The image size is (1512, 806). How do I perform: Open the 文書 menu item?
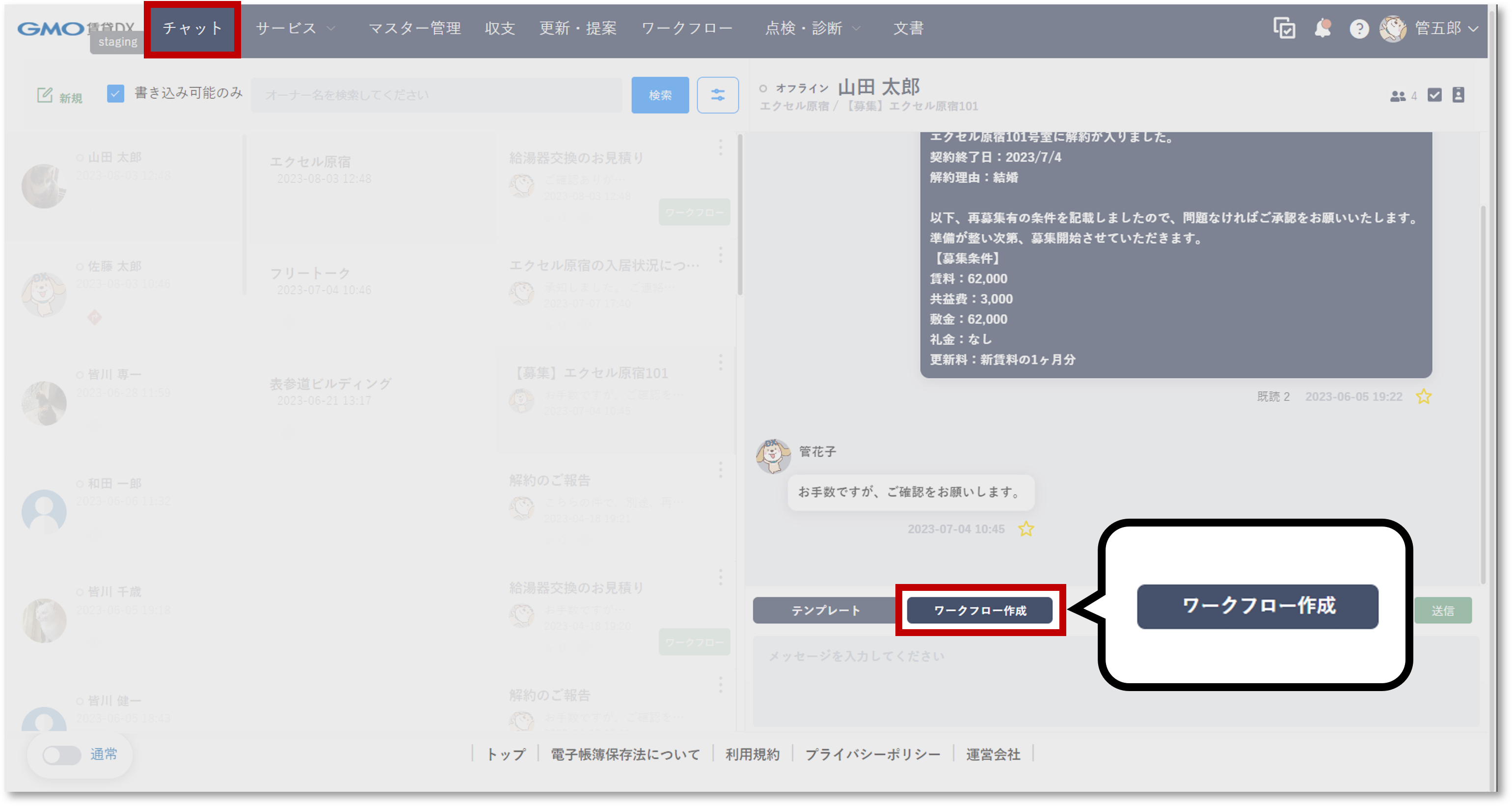coord(908,28)
